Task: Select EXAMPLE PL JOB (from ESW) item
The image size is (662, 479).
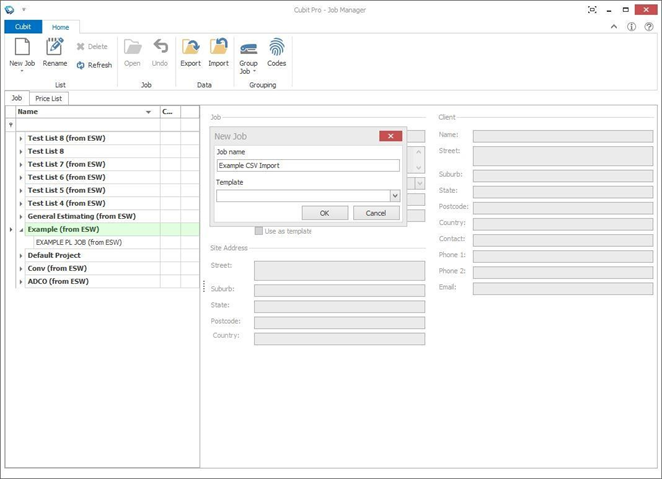Action: tap(78, 242)
